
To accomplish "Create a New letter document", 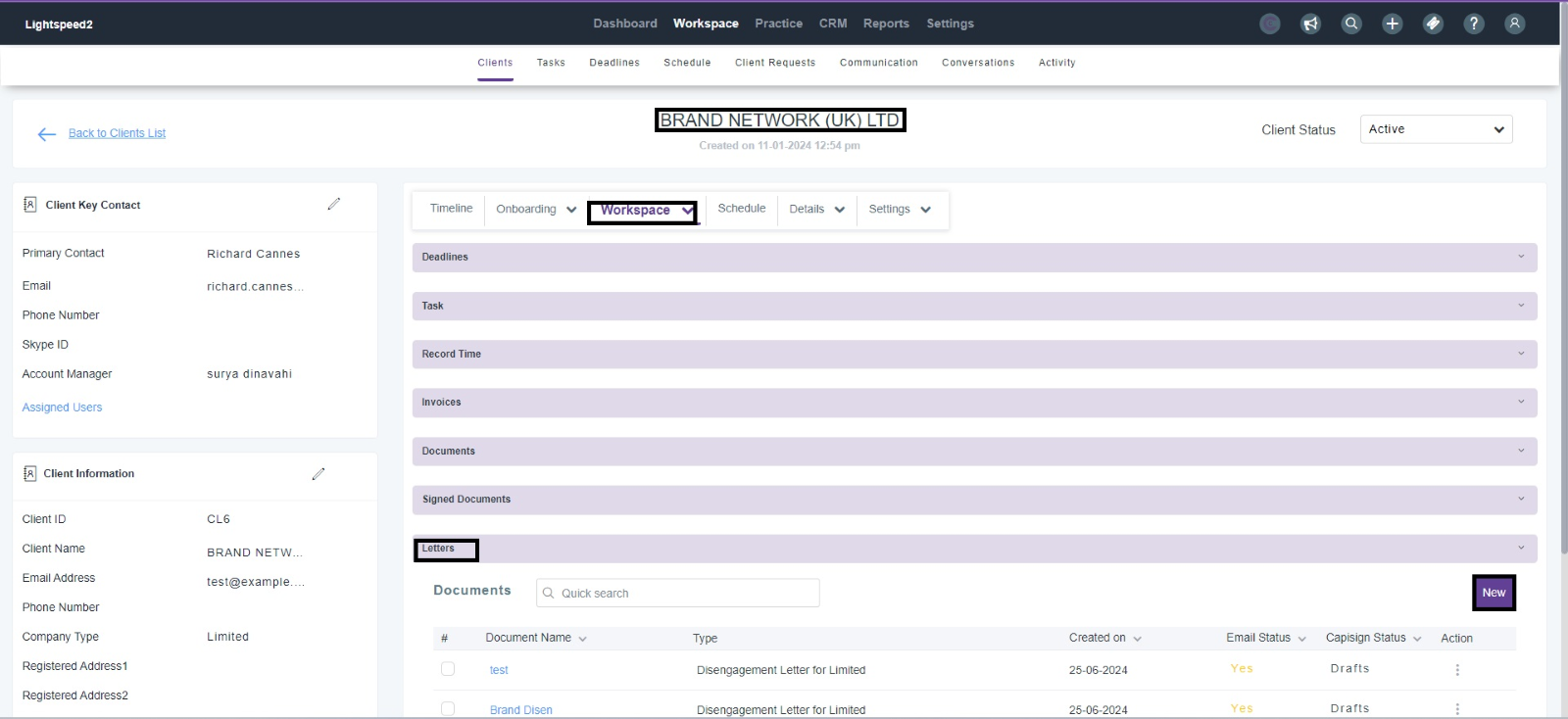I will click(x=1494, y=593).
